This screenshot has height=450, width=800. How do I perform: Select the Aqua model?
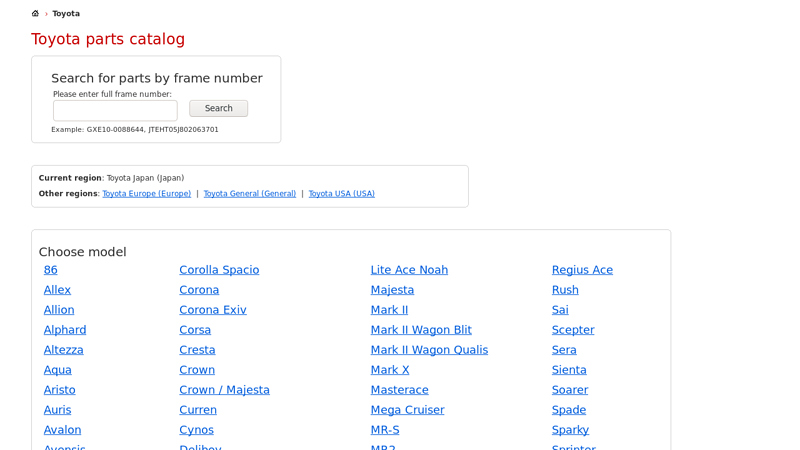click(x=58, y=369)
